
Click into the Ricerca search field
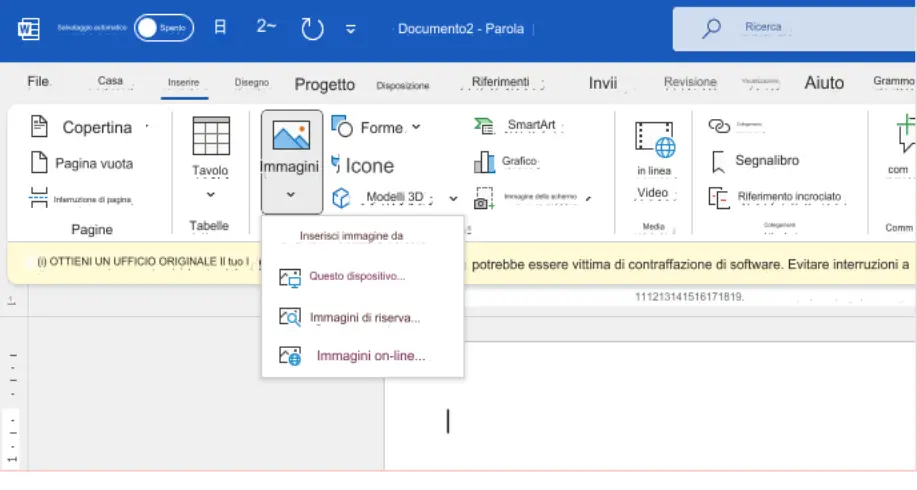794,29
